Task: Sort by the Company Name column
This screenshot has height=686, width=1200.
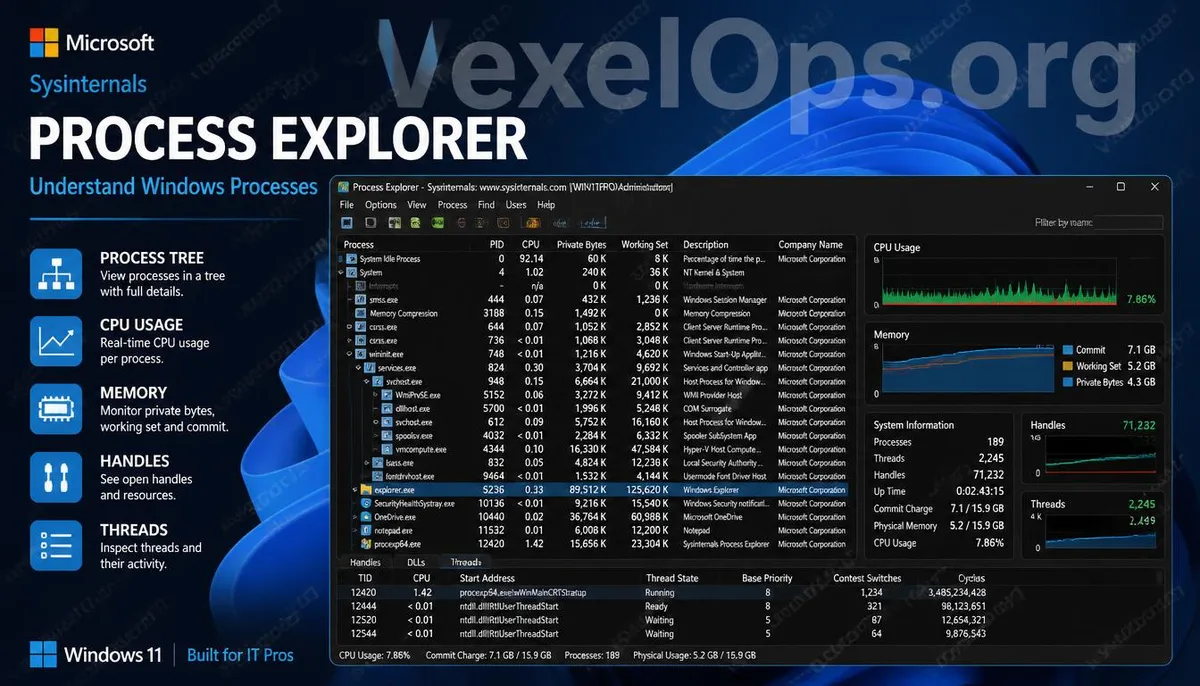Action: 811,244
